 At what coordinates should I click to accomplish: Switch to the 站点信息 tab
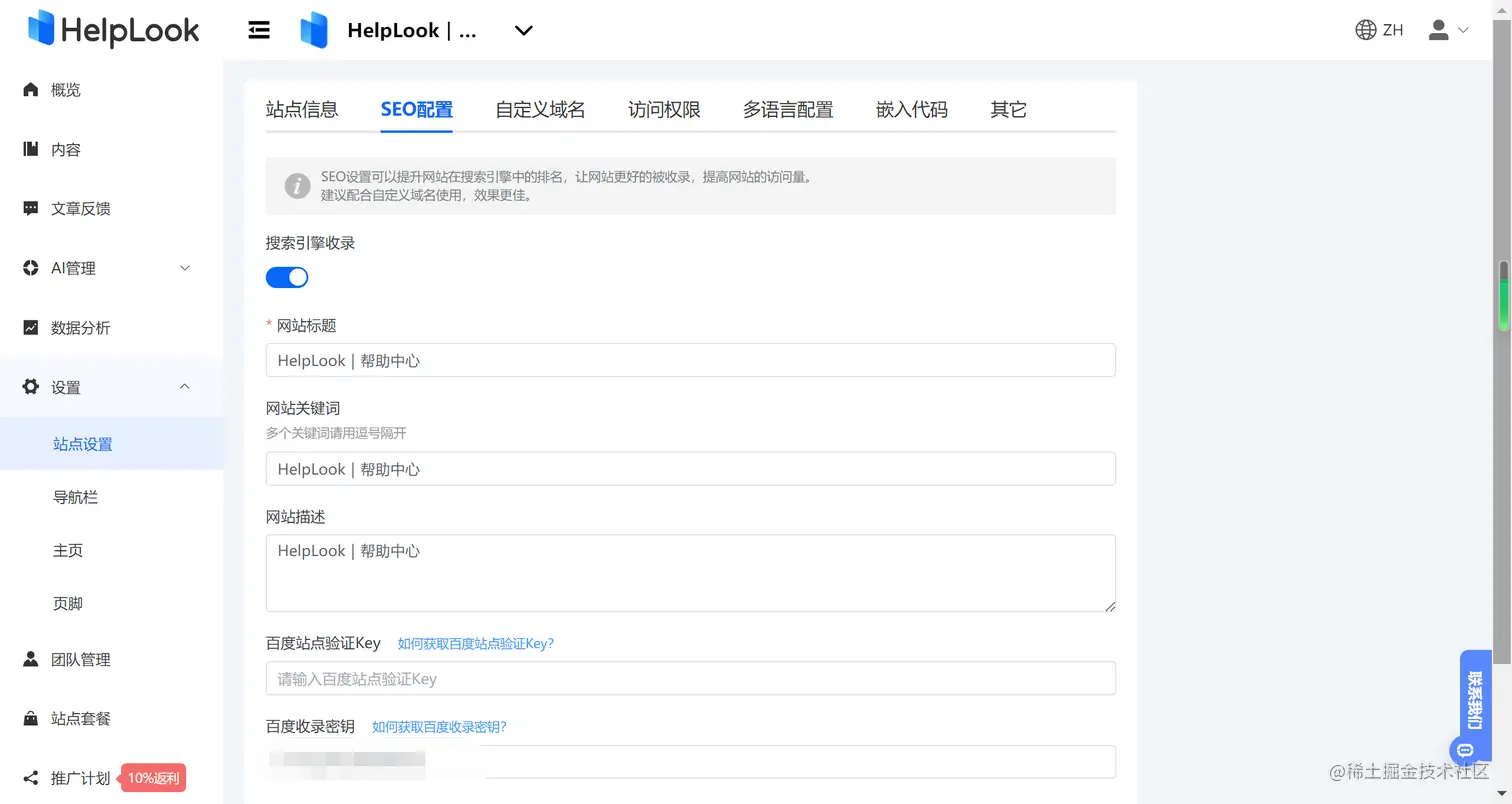point(302,110)
